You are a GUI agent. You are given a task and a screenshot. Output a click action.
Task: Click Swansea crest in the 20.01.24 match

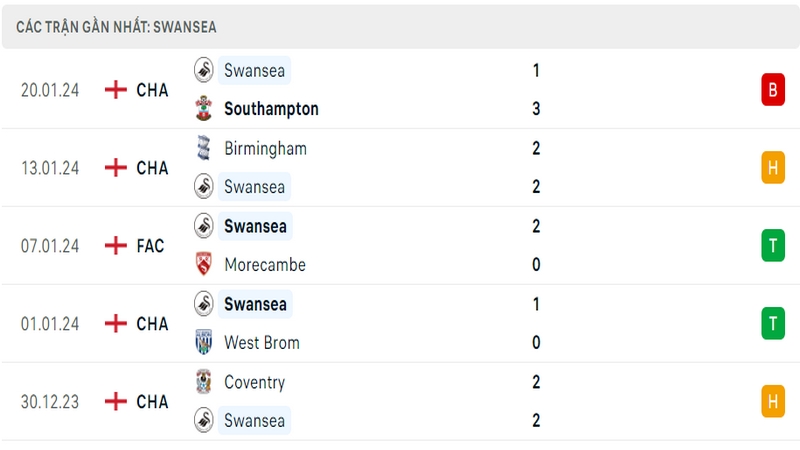coord(204,70)
